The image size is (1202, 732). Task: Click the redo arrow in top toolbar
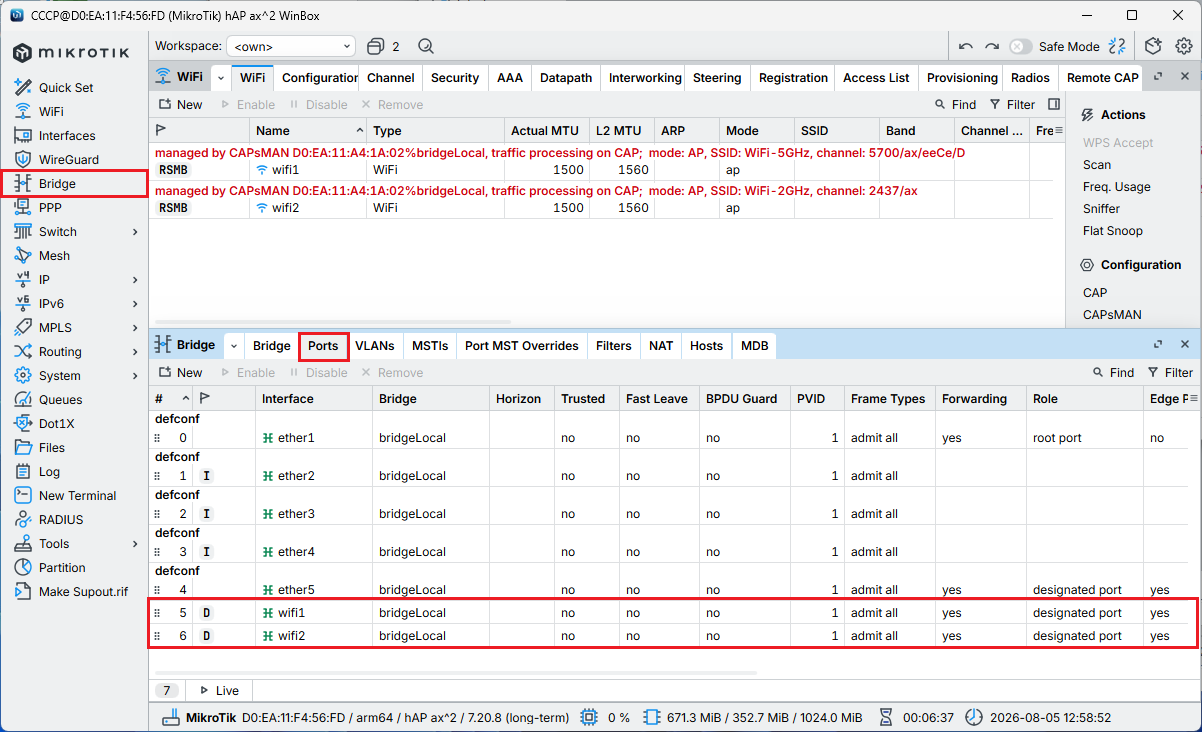click(x=992, y=46)
